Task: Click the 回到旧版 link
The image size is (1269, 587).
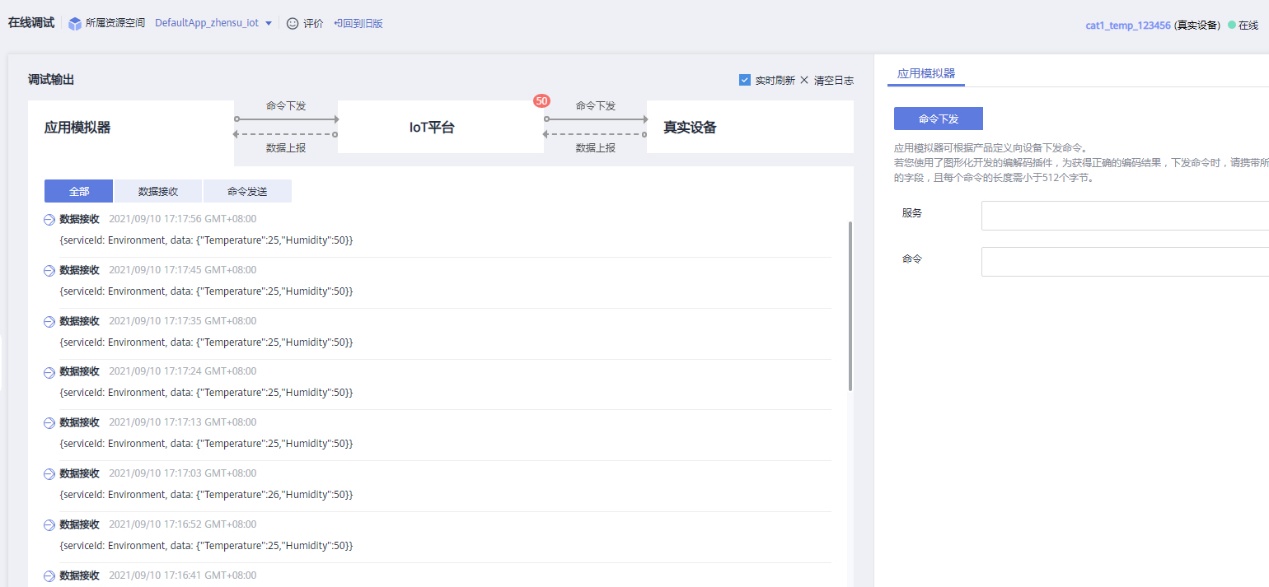Action: pyautogui.click(x=358, y=24)
